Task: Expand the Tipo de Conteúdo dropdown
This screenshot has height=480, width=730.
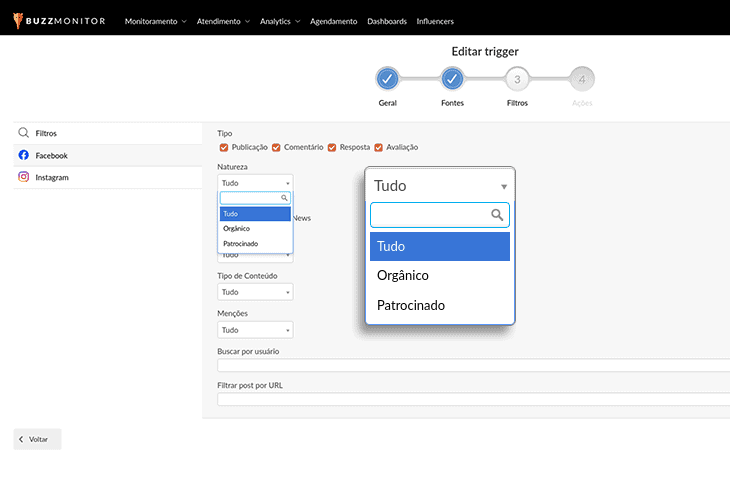Action: click(x=255, y=292)
